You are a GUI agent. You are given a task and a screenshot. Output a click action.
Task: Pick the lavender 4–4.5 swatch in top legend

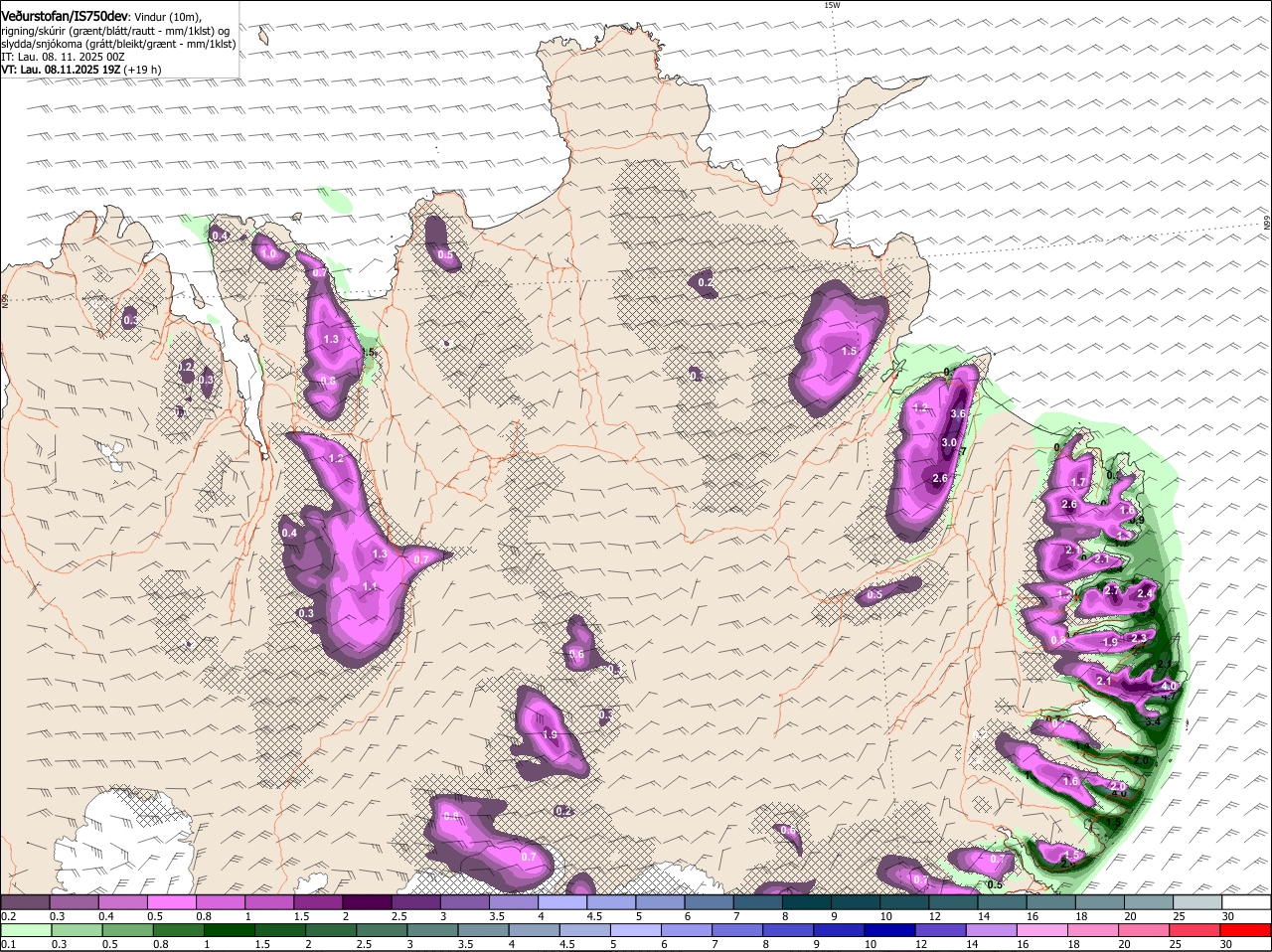(x=563, y=902)
